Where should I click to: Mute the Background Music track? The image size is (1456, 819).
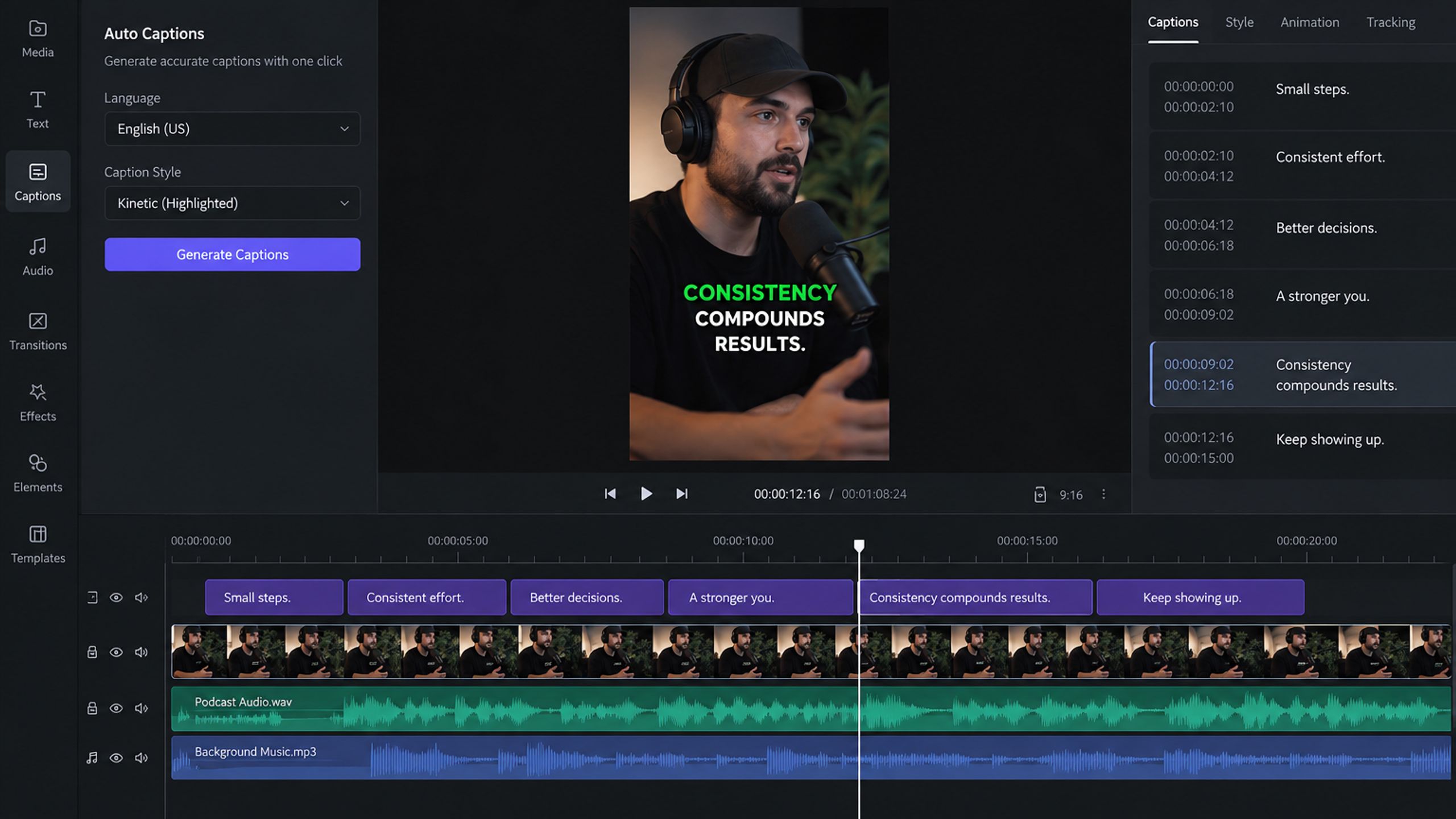141,758
